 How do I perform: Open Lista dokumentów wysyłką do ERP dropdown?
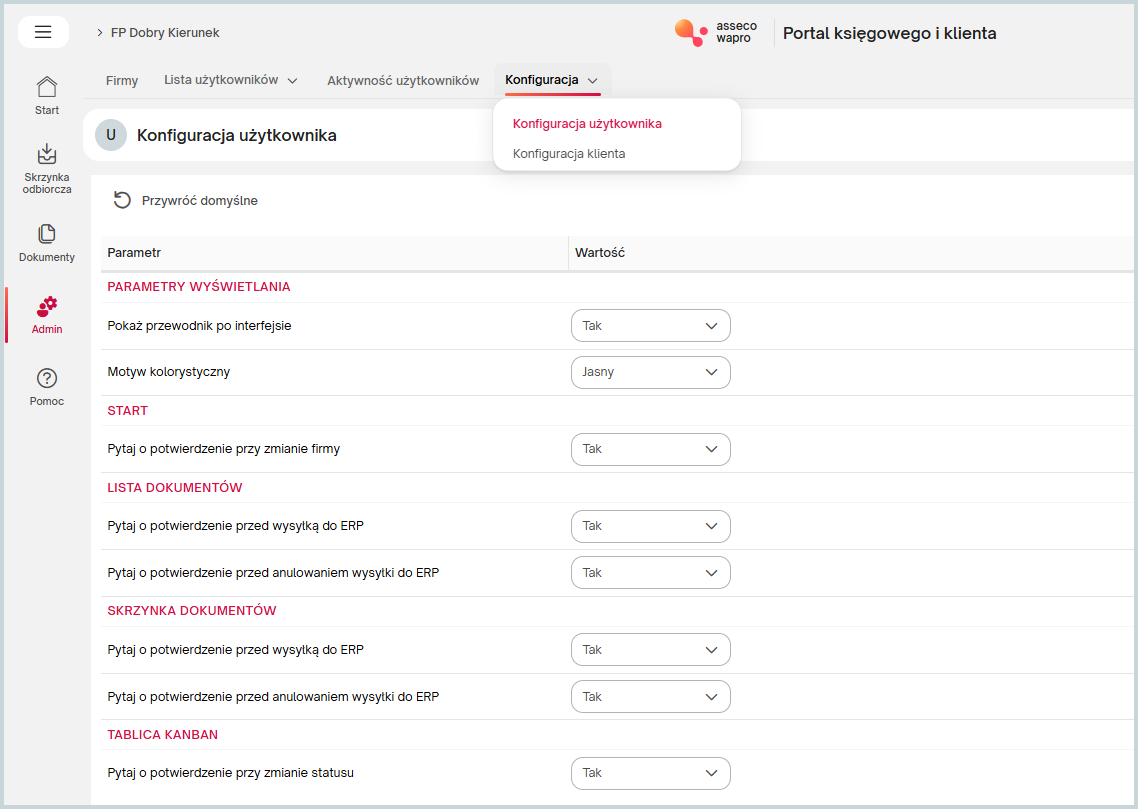(650, 526)
